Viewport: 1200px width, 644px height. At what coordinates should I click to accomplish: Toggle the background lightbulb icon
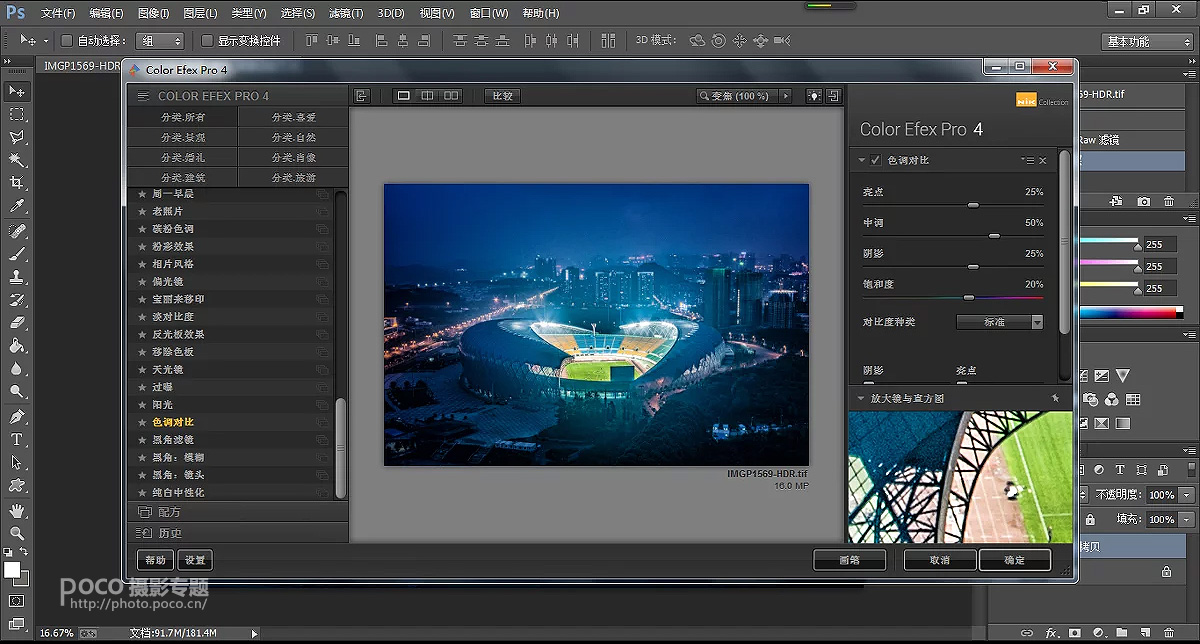[814, 96]
